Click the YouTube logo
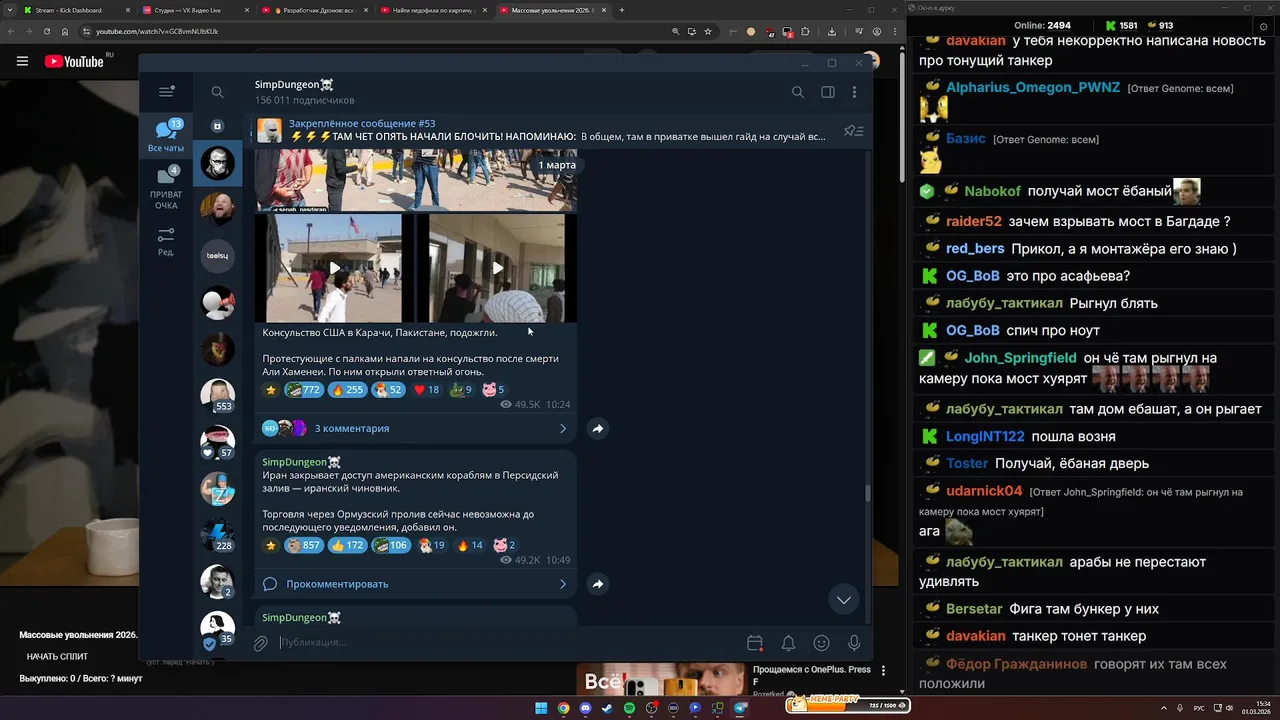 [x=75, y=61]
